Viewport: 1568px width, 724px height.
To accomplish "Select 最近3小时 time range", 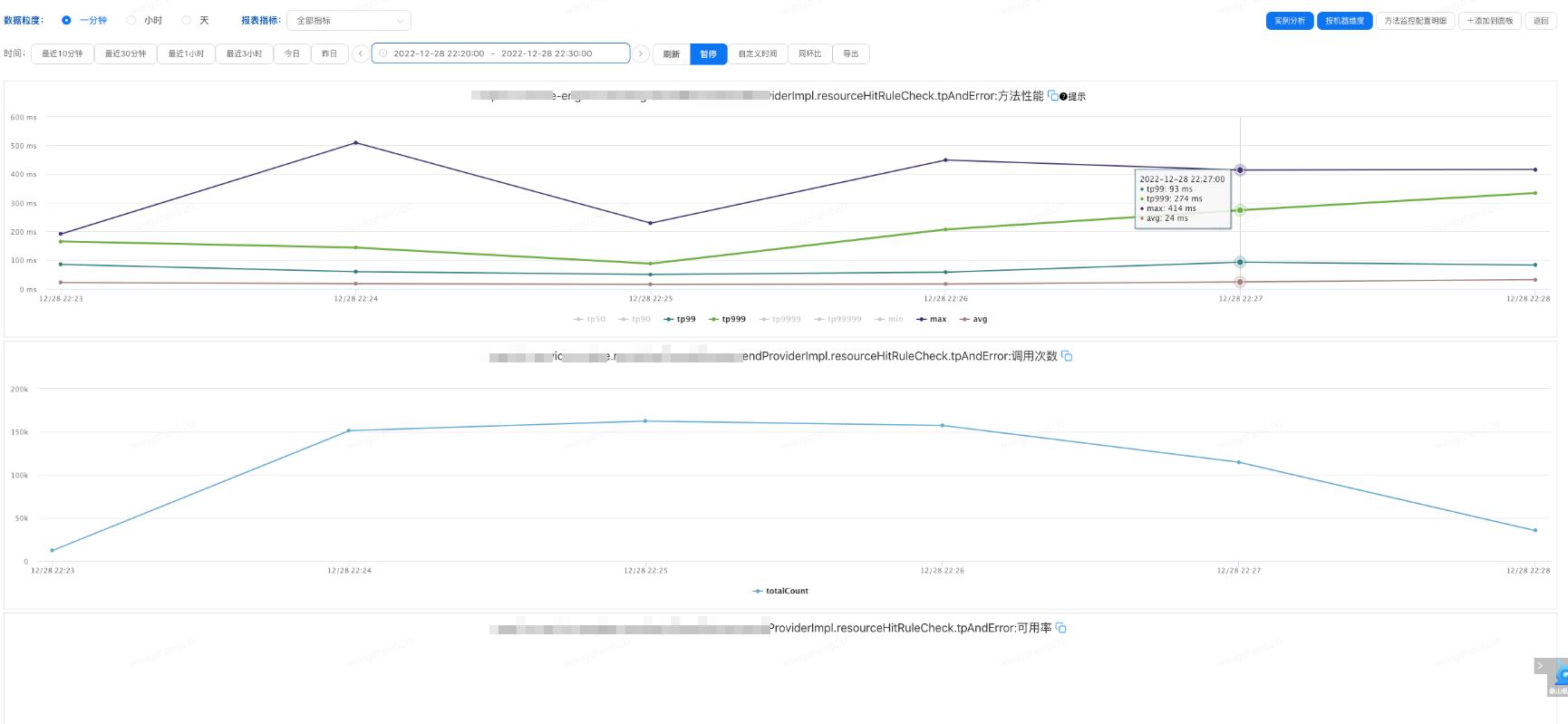I will (244, 53).
